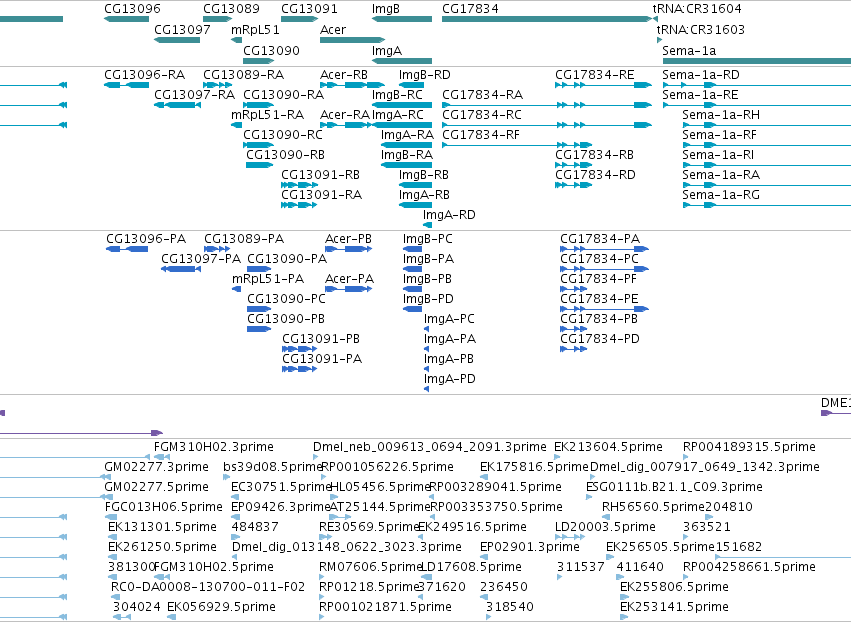Image resolution: width=851 pixels, height=622 pixels.
Task: Select the ImgA-RC transcript label
Action: click(398, 115)
